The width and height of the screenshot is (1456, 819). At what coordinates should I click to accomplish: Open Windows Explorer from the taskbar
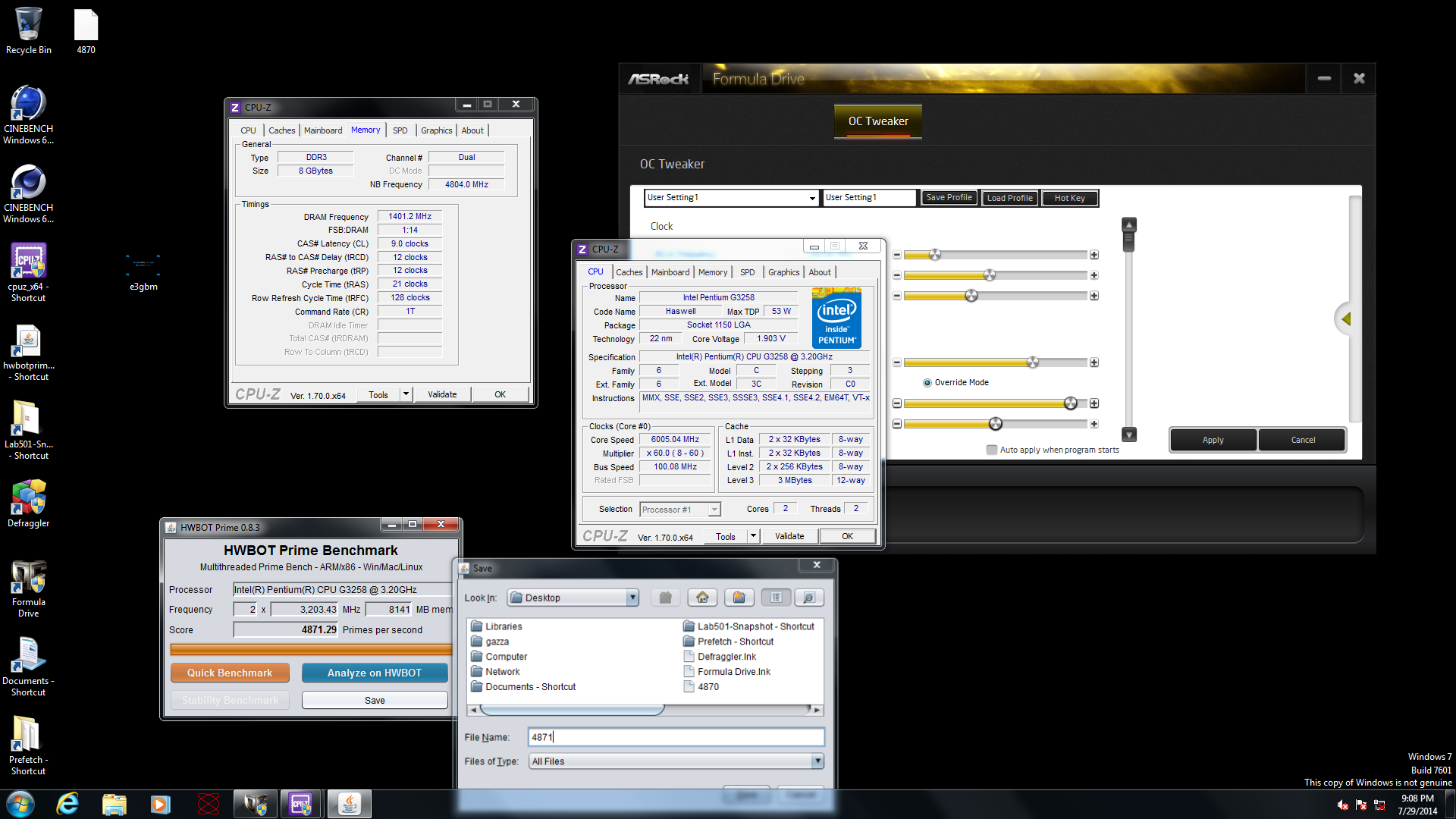tap(114, 804)
